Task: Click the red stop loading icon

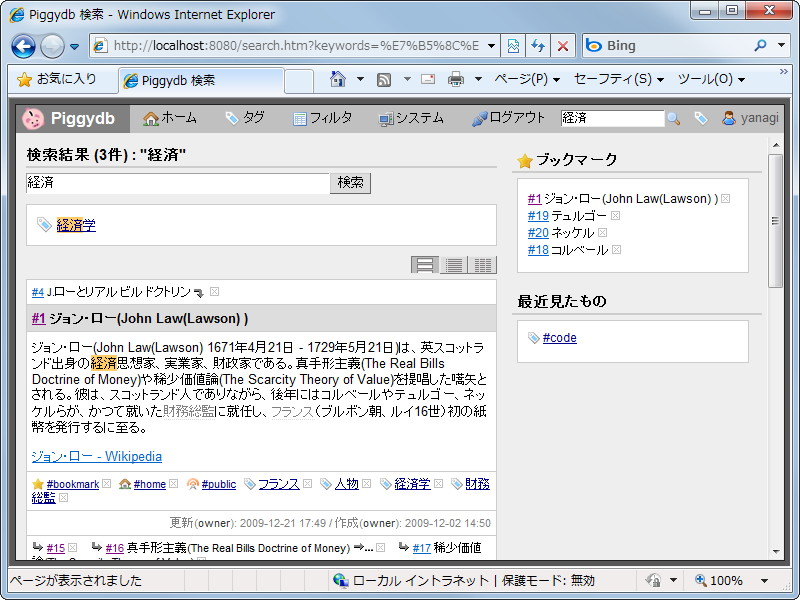Action: coord(563,46)
